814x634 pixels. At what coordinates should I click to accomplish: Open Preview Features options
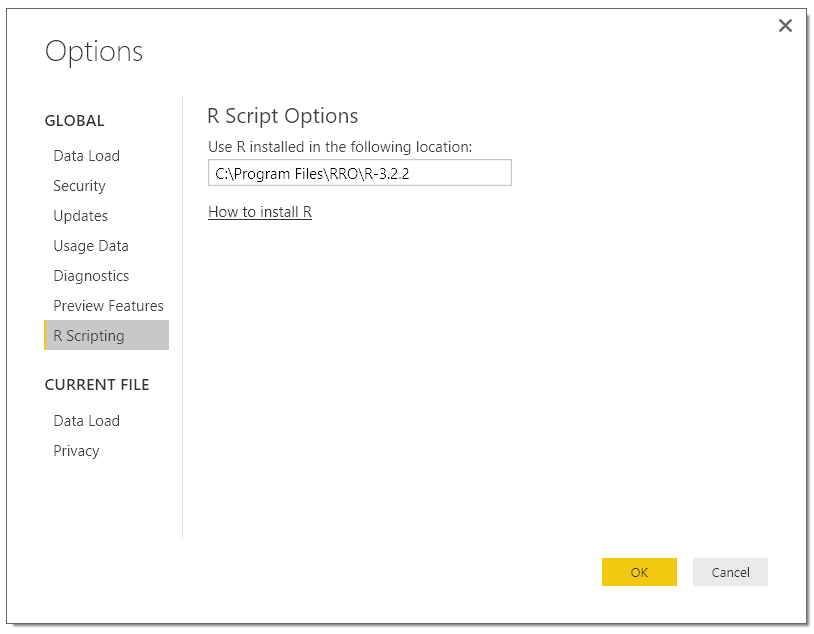107,306
